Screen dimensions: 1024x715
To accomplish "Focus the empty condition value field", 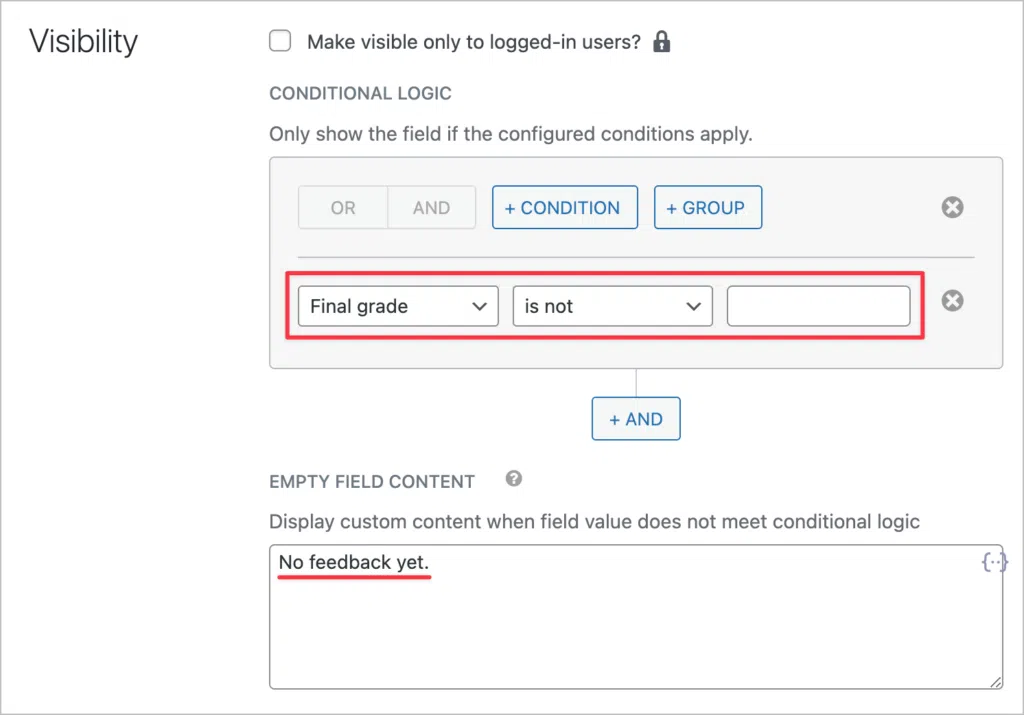I will point(818,307).
